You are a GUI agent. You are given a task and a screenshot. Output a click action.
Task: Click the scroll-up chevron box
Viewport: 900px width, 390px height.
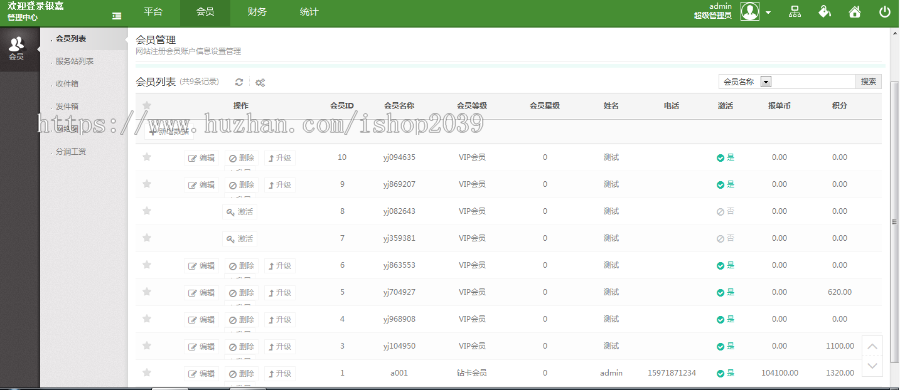(x=872, y=346)
